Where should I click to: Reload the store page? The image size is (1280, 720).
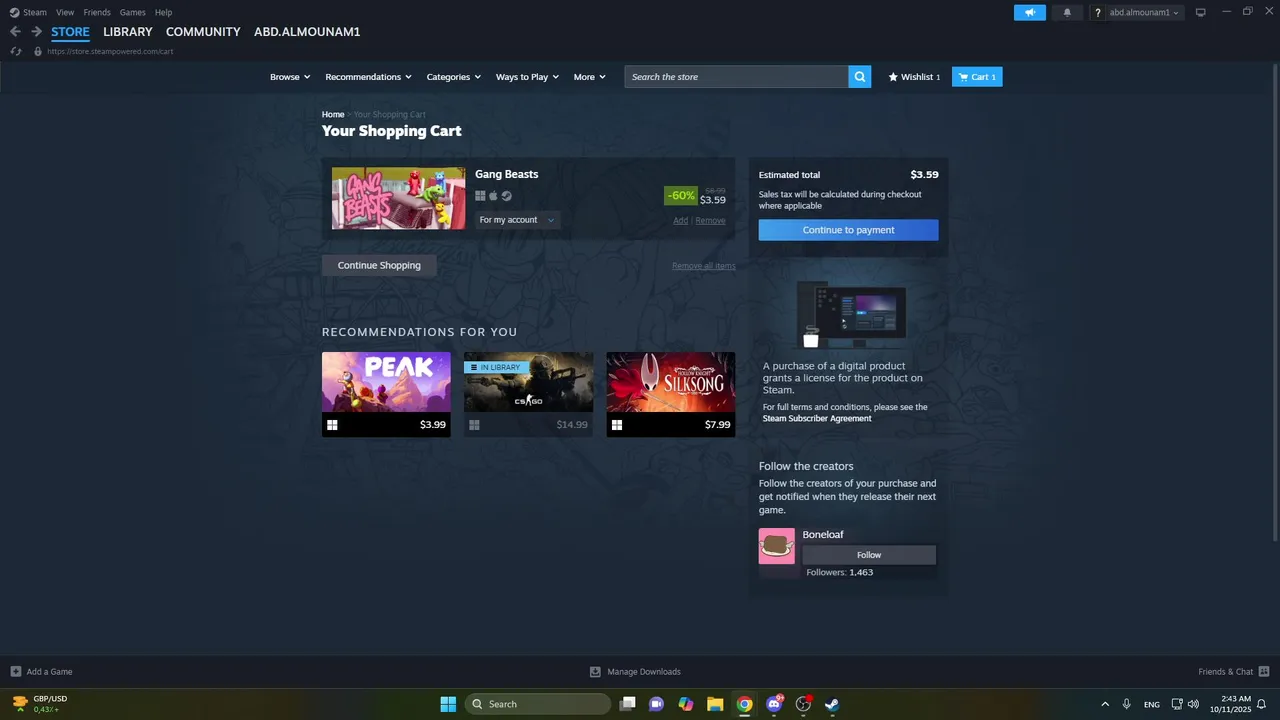[15, 51]
